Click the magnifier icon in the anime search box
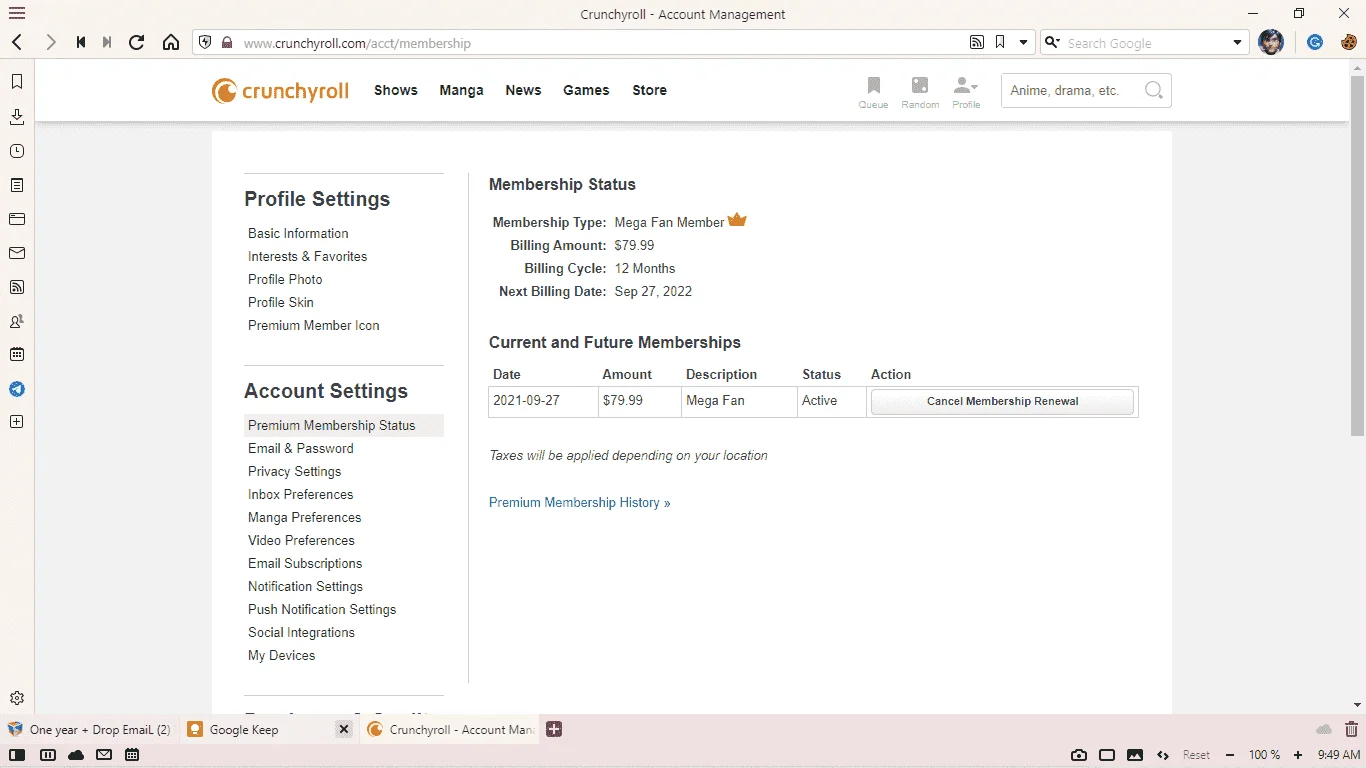 pos(1153,90)
